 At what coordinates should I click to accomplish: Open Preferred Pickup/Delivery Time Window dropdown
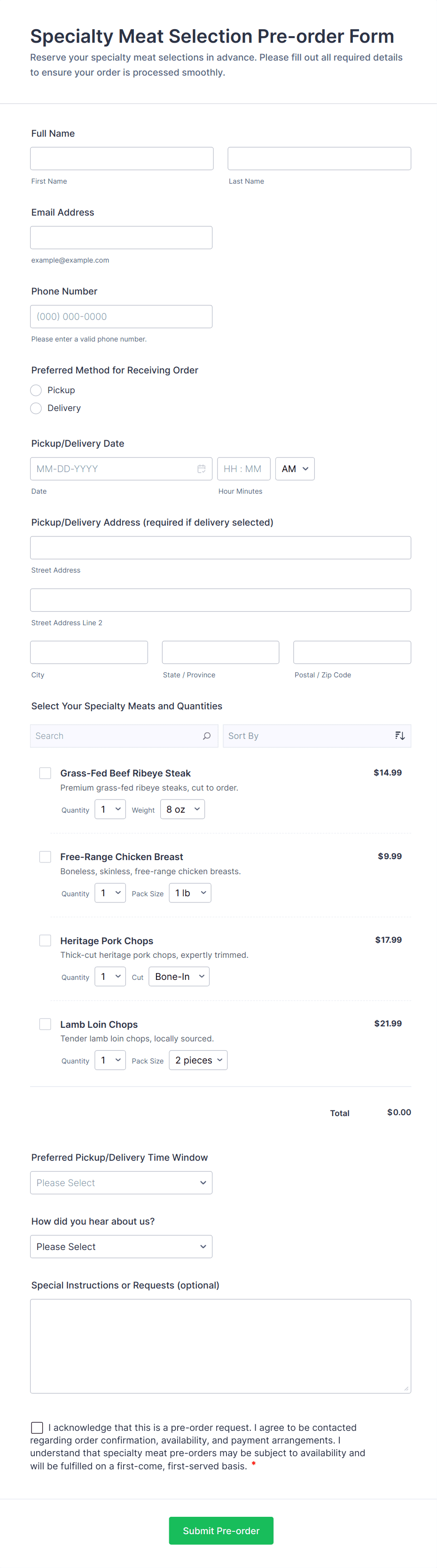[x=121, y=1183]
